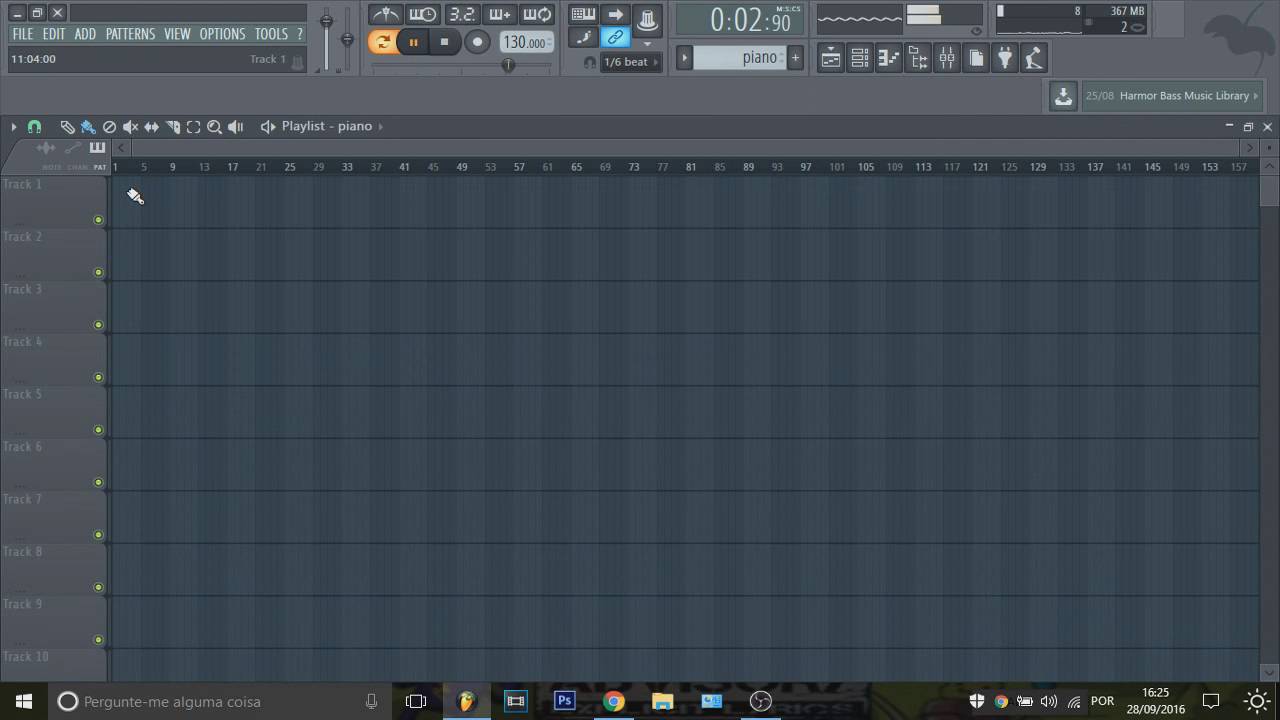This screenshot has width=1280, height=720.
Task: Open playlist options menu arrow
Action: [x=14, y=127]
